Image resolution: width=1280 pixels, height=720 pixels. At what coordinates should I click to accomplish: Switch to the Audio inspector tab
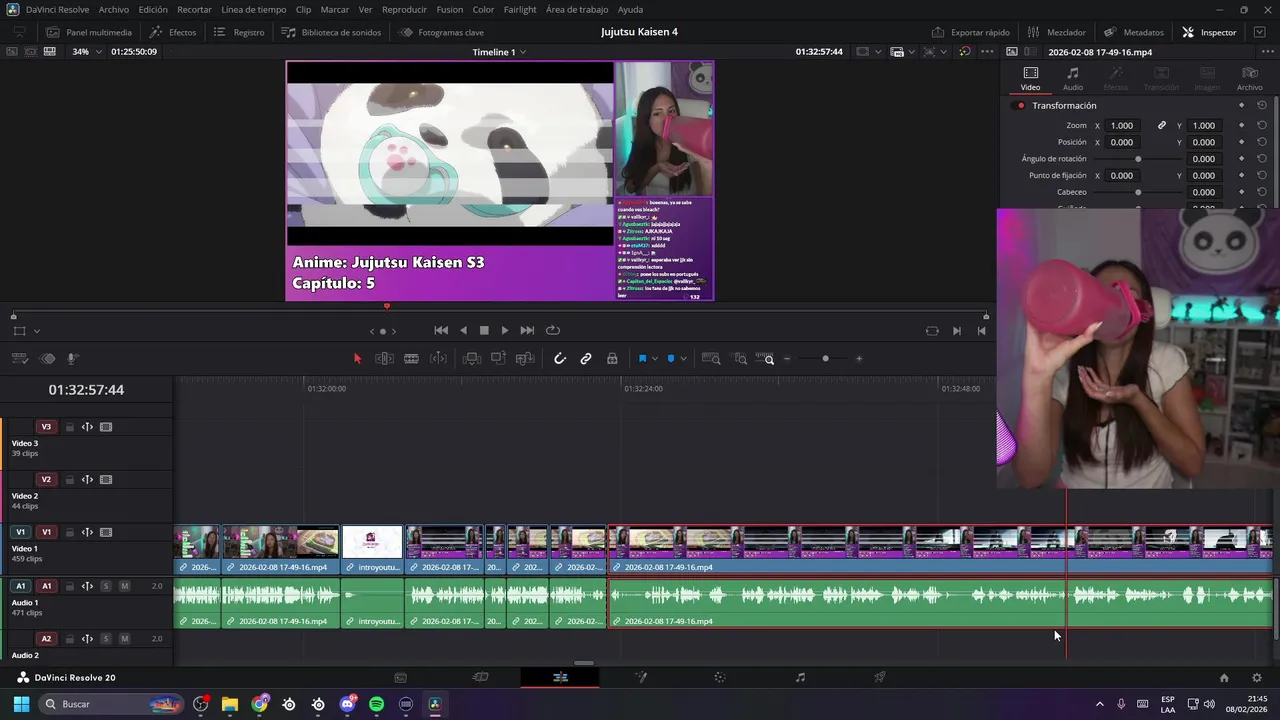pos(1073,79)
